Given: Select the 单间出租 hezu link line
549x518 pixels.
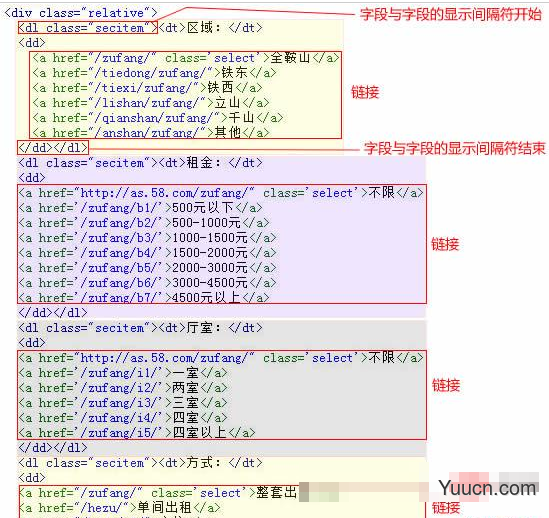Looking at the screenshot, I should click(120, 507).
